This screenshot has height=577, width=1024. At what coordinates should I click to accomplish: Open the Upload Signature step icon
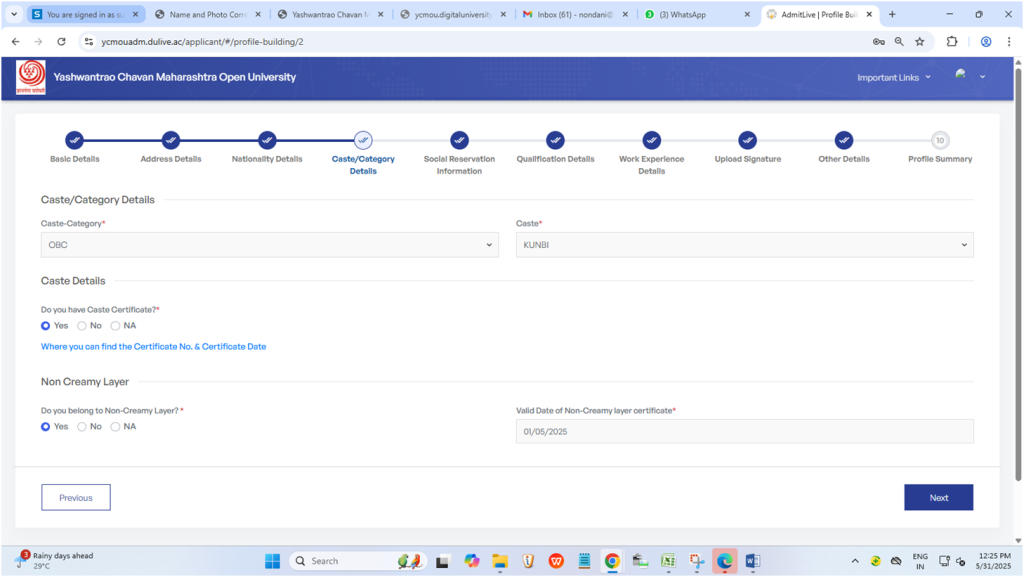coord(748,140)
